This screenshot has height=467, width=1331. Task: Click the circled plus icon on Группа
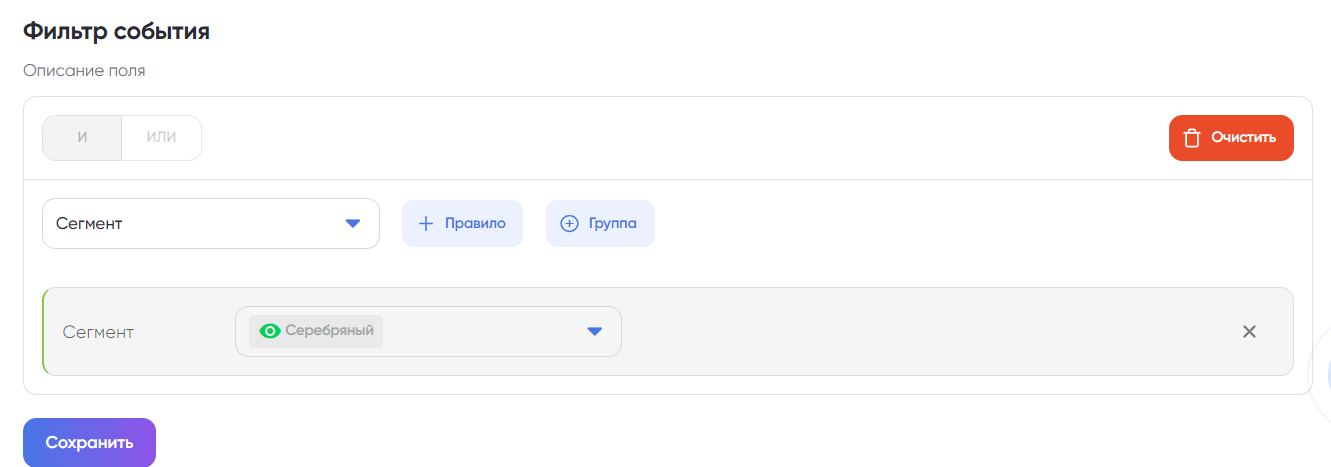coord(569,224)
